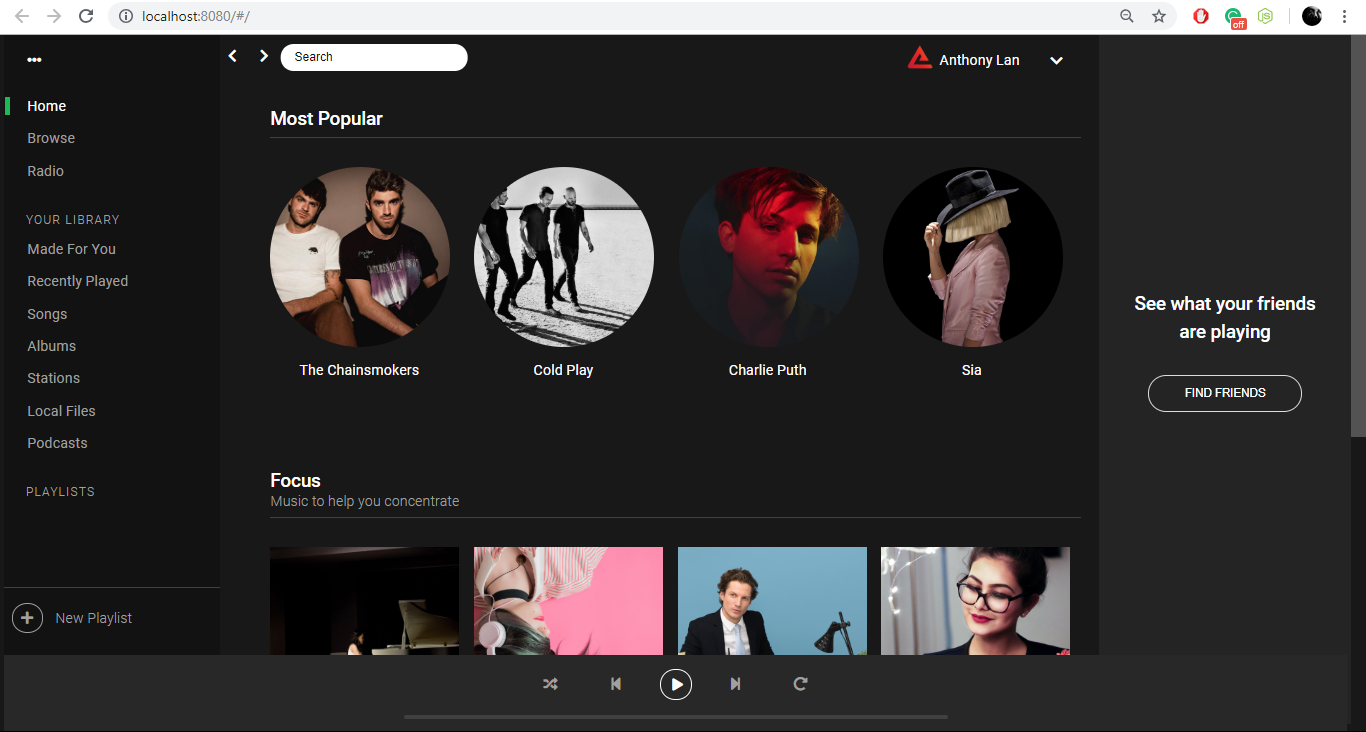1366x732 pixels.
Task: Open Radio in the sidebar
Action: pyautogui.click(x=45, y=171)
